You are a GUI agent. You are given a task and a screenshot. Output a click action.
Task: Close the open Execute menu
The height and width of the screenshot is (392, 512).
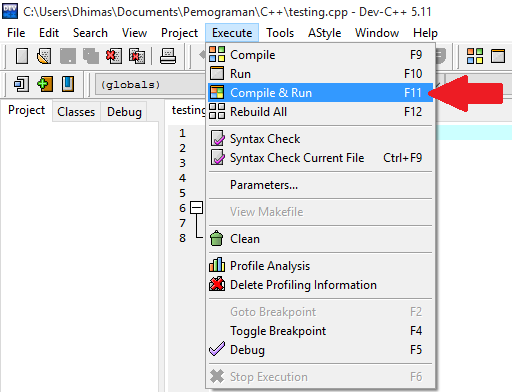(x=232, y=33)
